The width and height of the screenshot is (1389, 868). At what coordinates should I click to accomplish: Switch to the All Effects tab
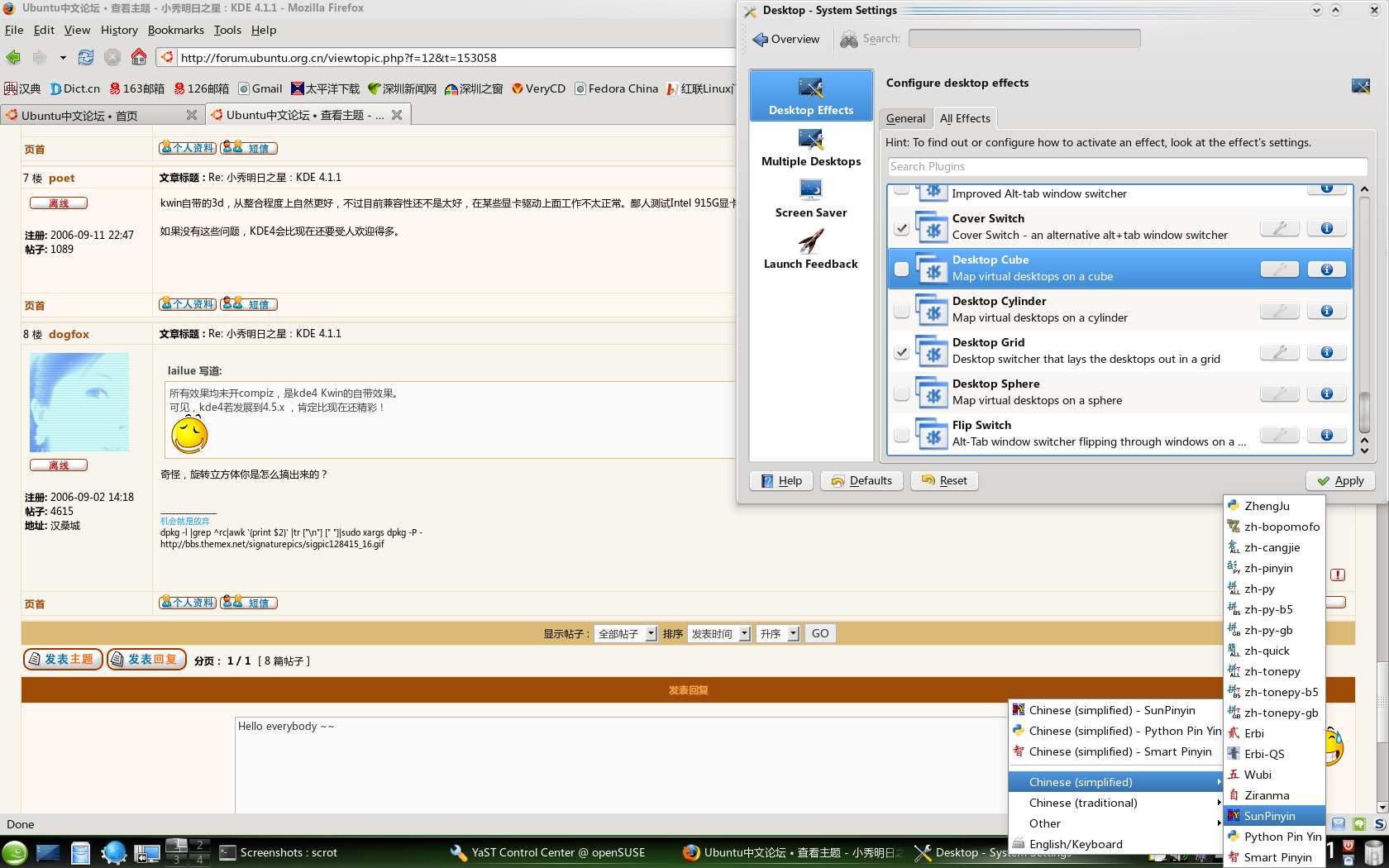coord(965,118)
